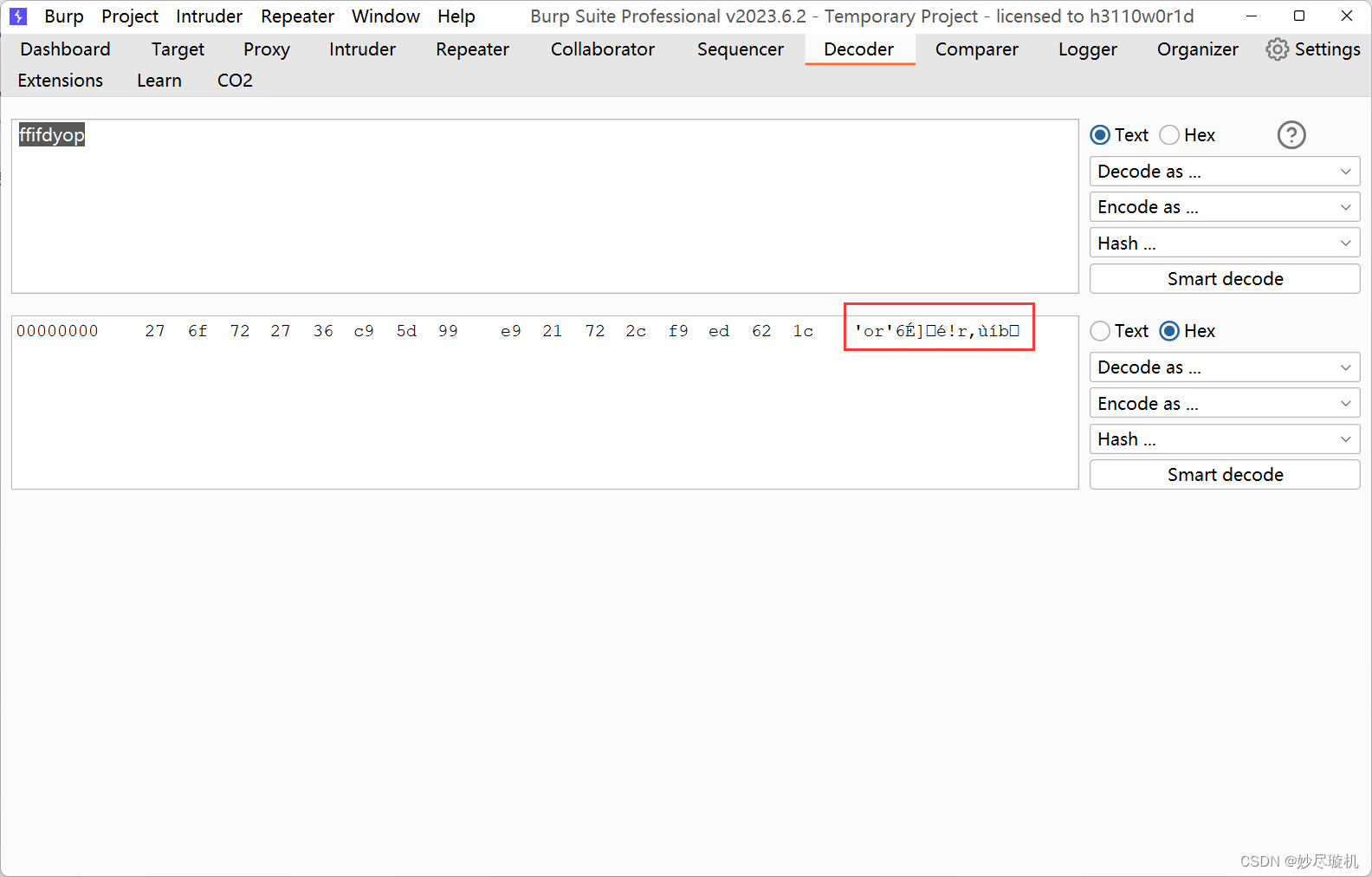Switch to the Collaborator tab
Image resolution: width=1372 pixels, height=877 pixels.
(603, 49)
